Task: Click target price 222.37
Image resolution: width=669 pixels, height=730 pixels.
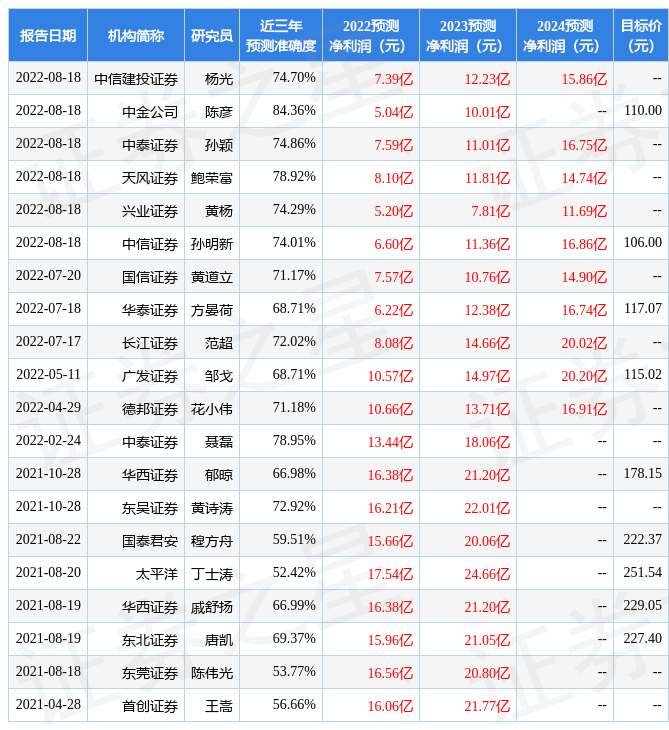Action: [641, 540]
